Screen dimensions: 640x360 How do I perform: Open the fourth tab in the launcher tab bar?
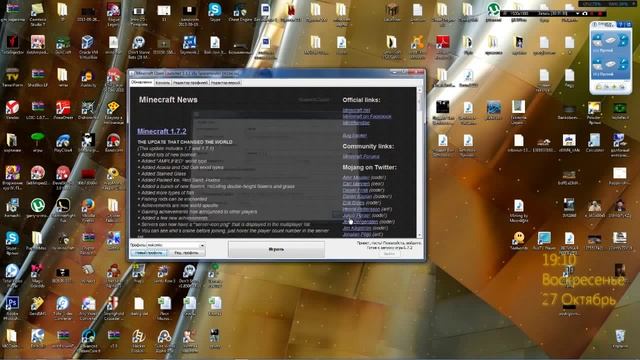click(226, 82)
